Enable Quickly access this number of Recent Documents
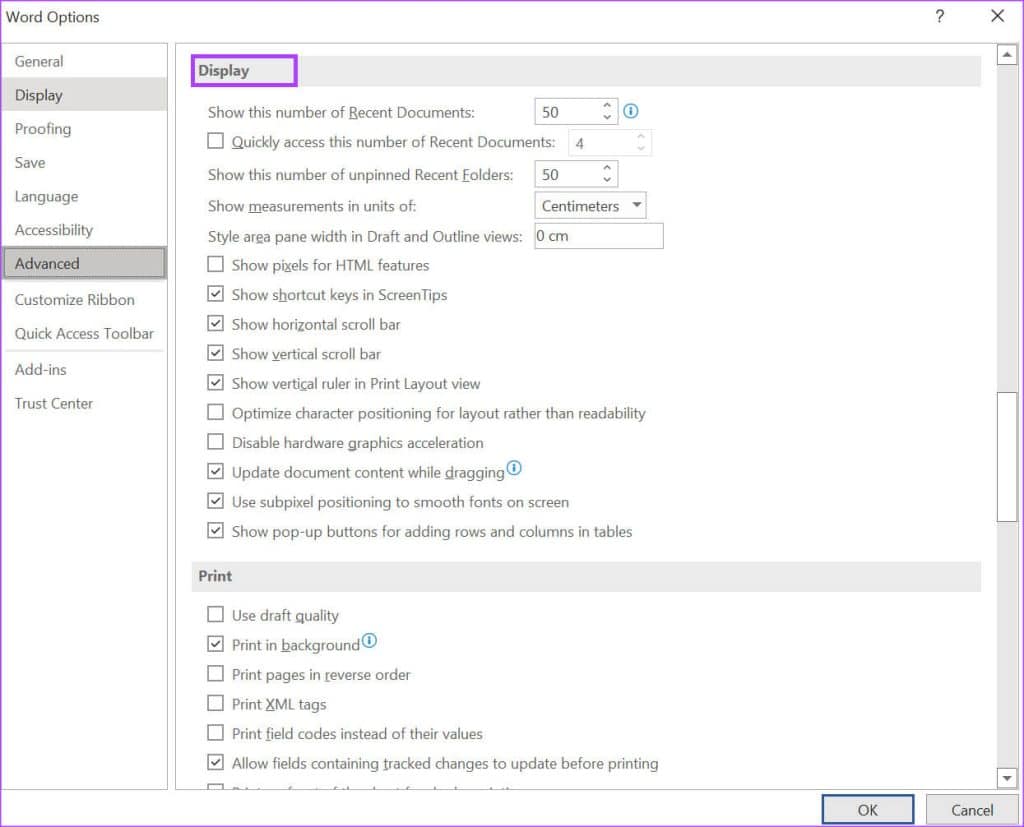The height and width of the screenshot is (827, 1024). coord(215,141)
